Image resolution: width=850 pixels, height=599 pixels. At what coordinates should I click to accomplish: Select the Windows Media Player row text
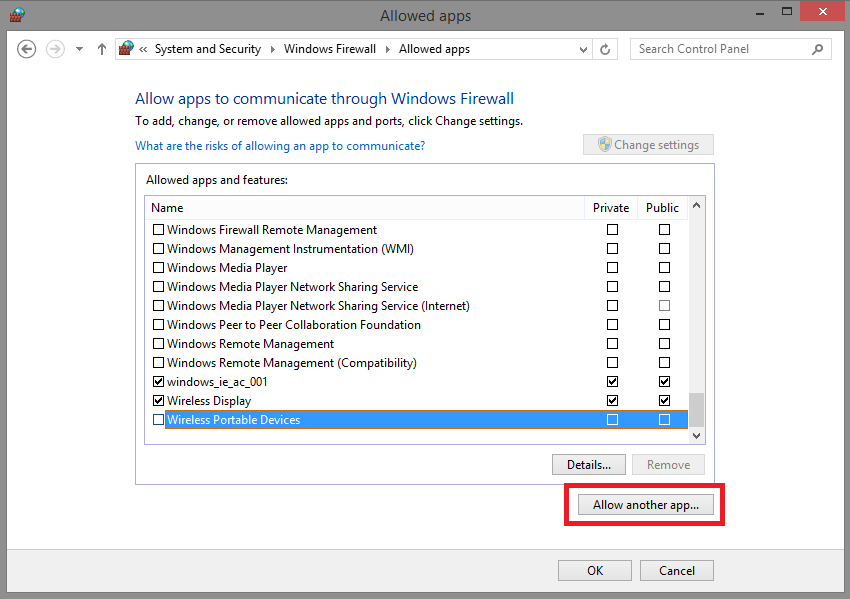pyautogui.click(x=227, y=268)
